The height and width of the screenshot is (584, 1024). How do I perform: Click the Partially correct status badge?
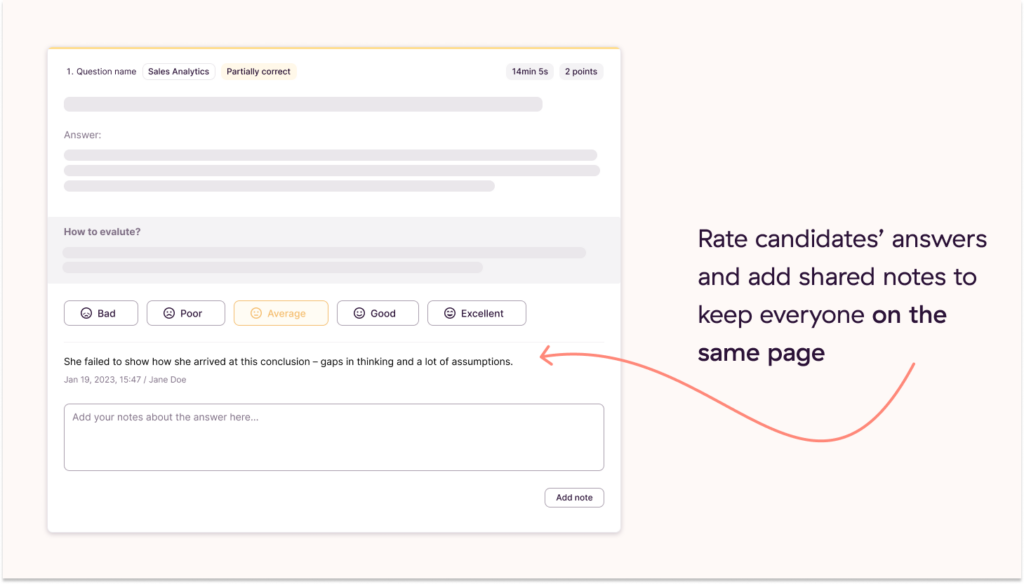[x=258, y=72]
